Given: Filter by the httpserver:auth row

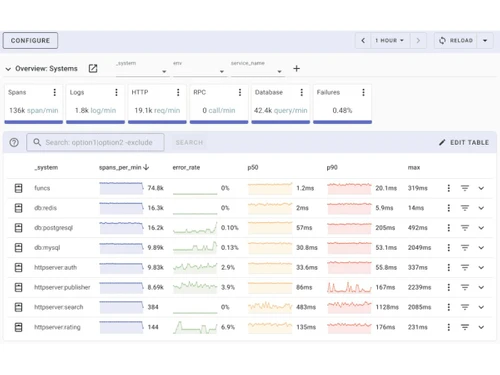Looking at the screenshot, I should point(465,267).
